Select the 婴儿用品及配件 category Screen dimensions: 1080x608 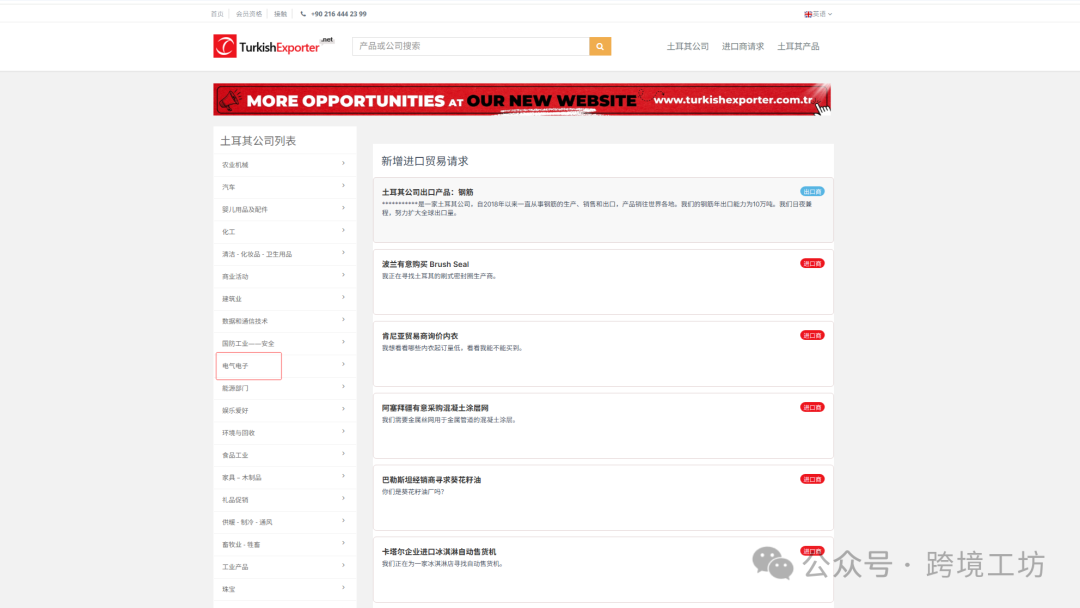click(x=245, y=209)
